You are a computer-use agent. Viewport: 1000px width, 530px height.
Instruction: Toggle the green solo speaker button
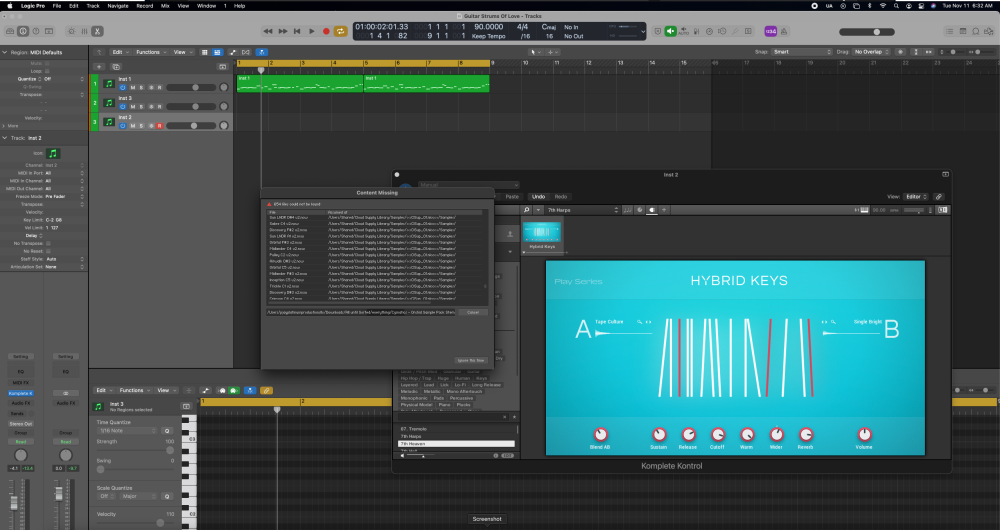[x=670, y=31]
